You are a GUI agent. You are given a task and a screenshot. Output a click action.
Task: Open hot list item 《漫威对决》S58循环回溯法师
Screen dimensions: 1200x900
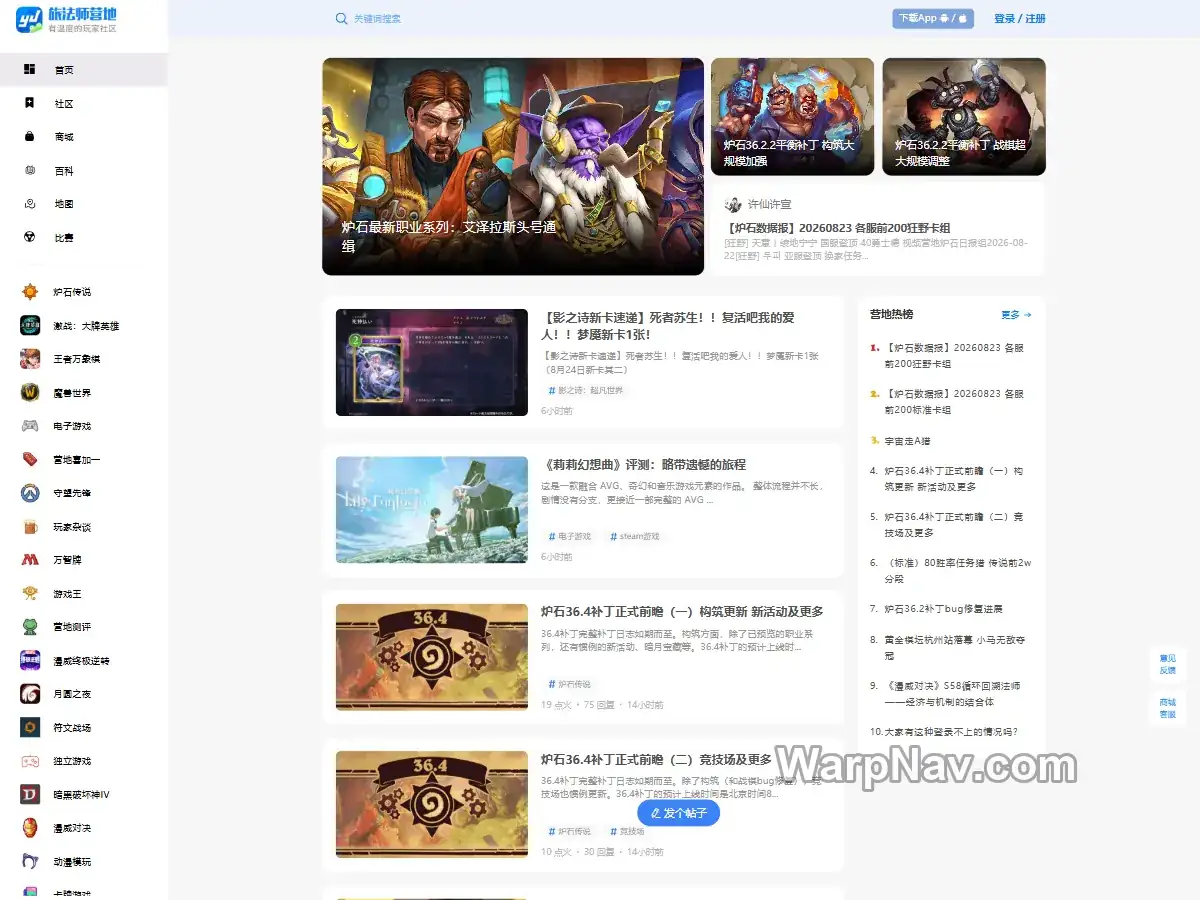point(952,693)
